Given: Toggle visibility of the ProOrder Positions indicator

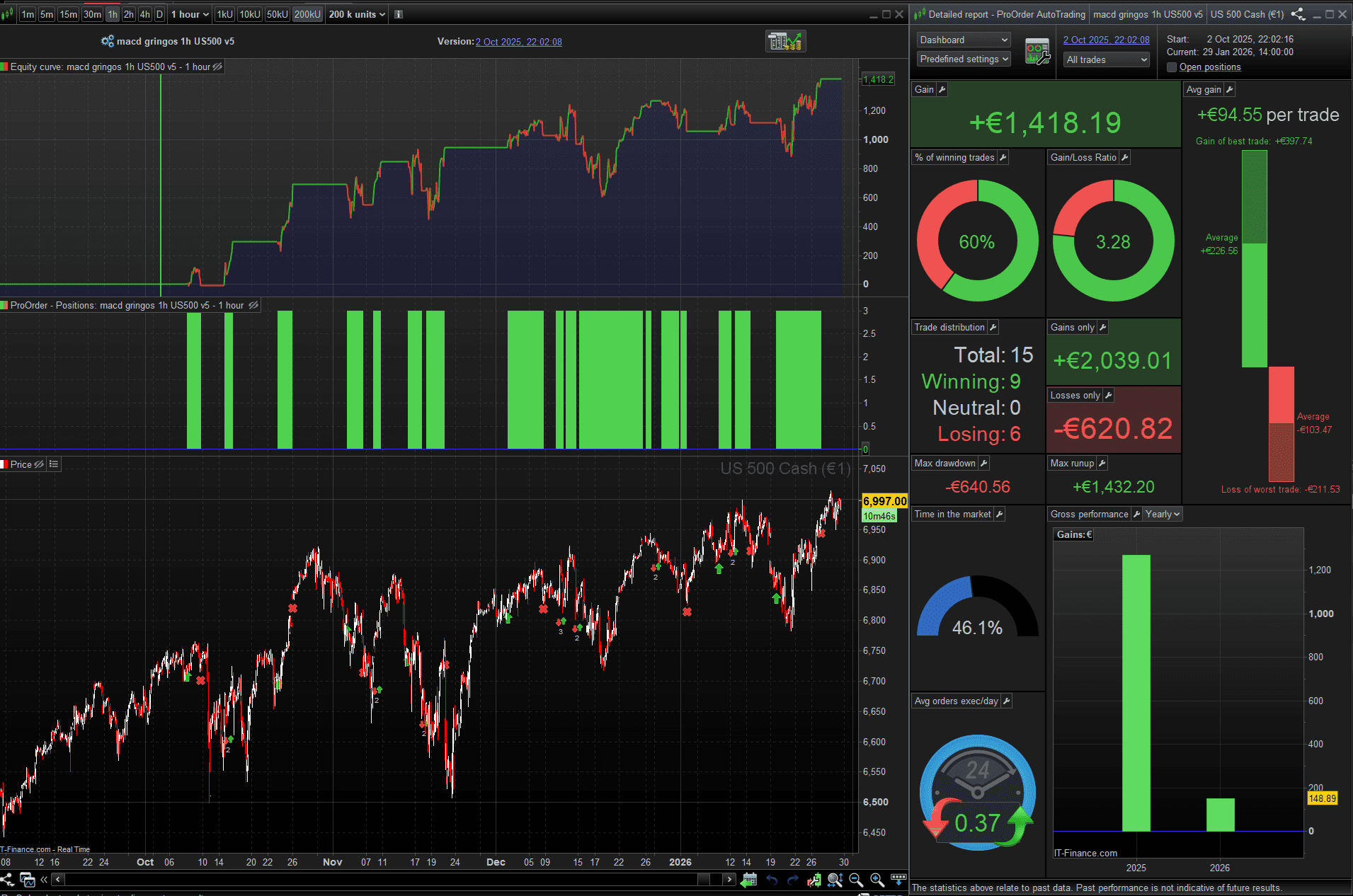Looking at the screenshot, I should [253, 306].
